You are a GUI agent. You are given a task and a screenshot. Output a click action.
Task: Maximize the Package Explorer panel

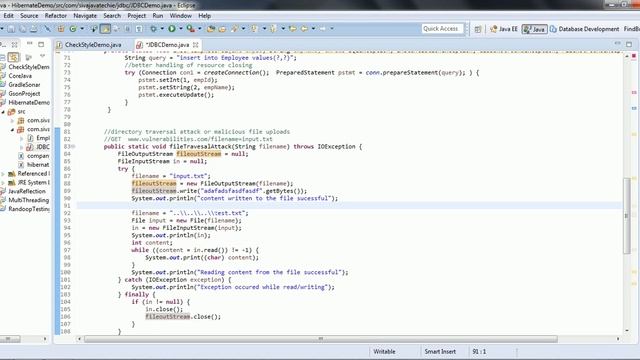41,44
